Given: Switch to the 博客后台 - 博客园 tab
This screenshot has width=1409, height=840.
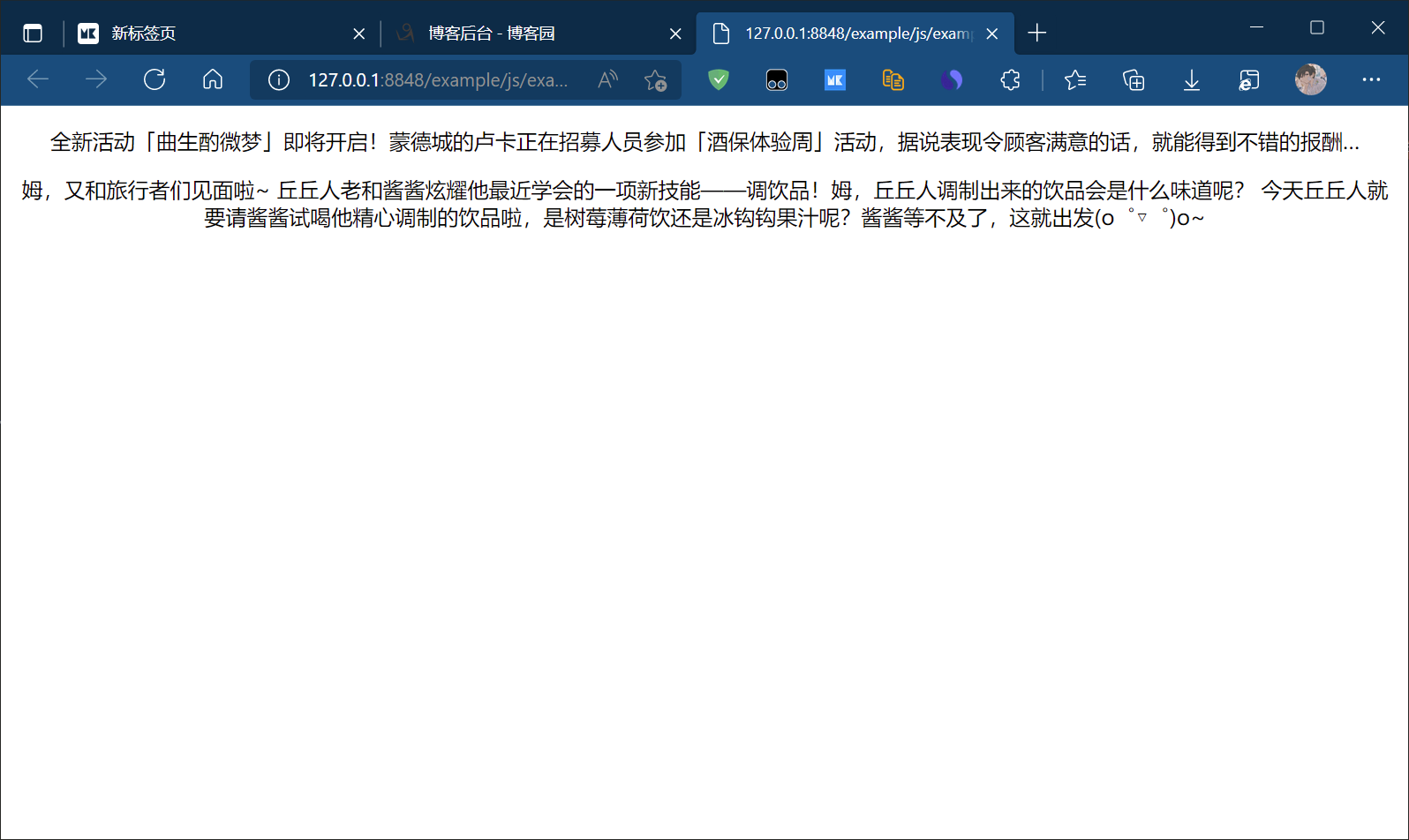Looking at the screenshot, I should pyautogui.click(x=539, y=34).
